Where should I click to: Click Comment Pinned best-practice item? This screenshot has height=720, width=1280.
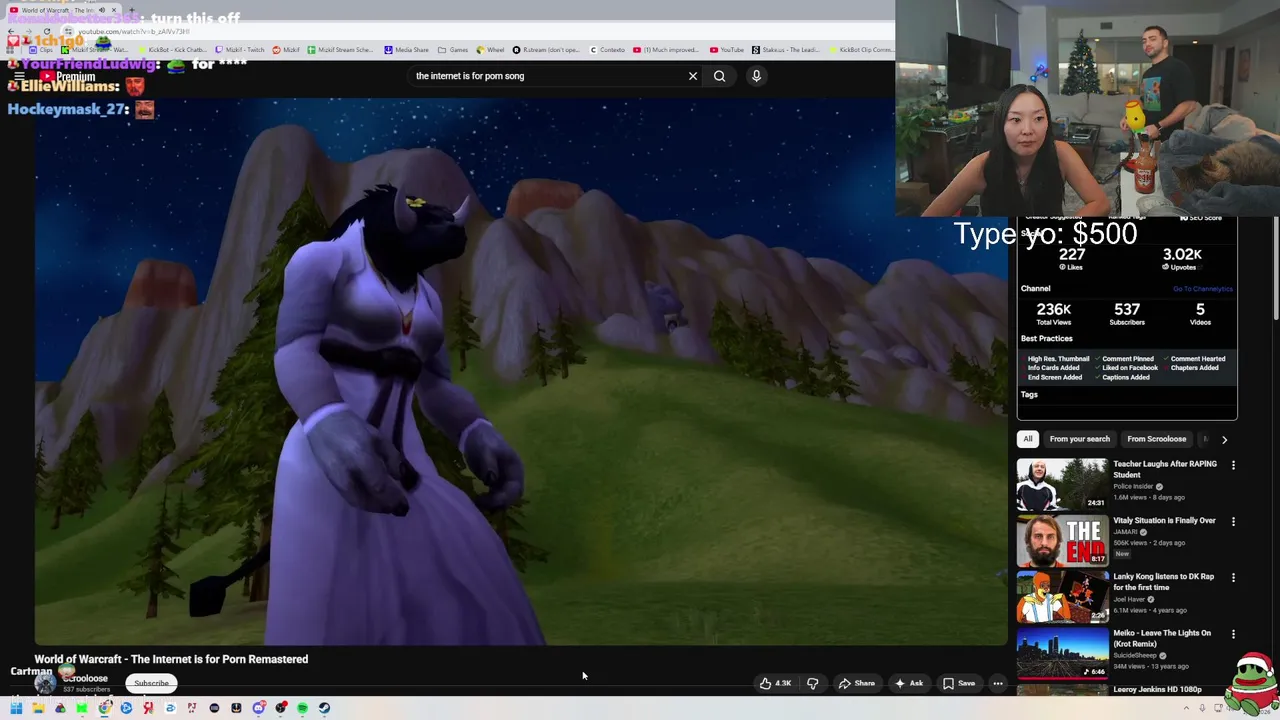click(x=1123, y=359)
